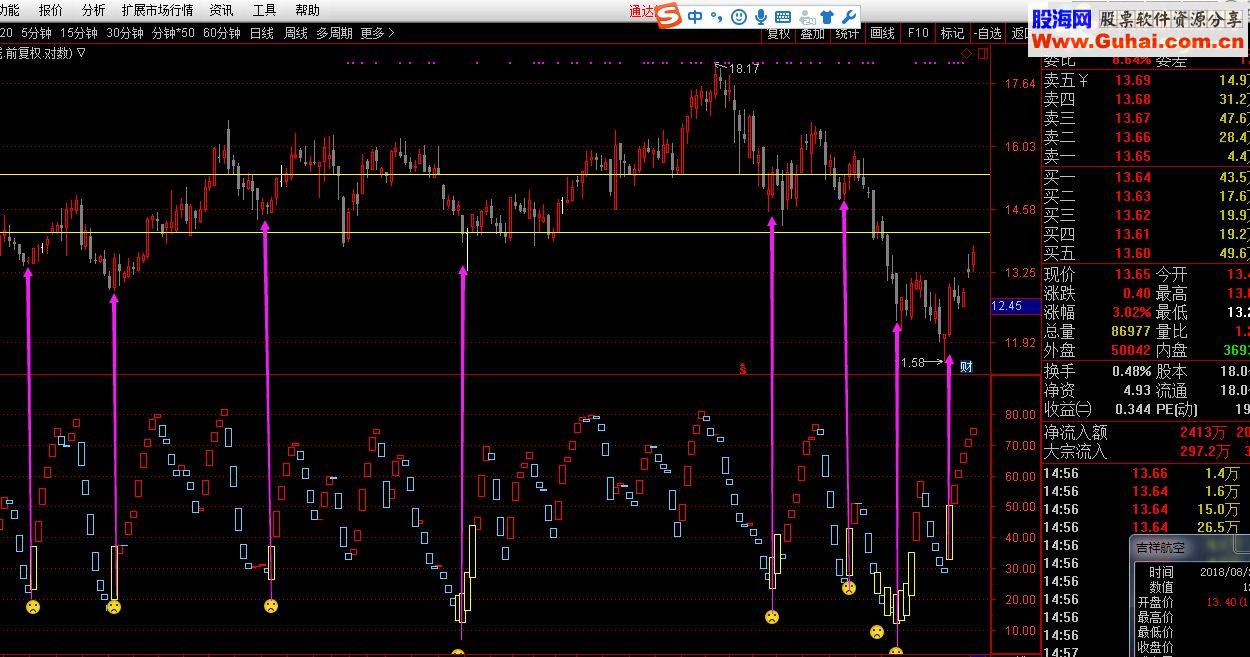The width and height of the screenshot is (1250, 657).
Task: Click the 买五 order book row
Action: click(x=1145, y=253)
